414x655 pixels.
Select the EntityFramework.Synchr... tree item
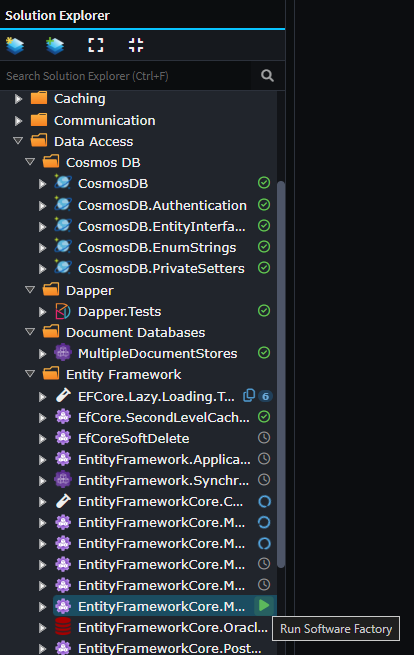tap(163, 480)
